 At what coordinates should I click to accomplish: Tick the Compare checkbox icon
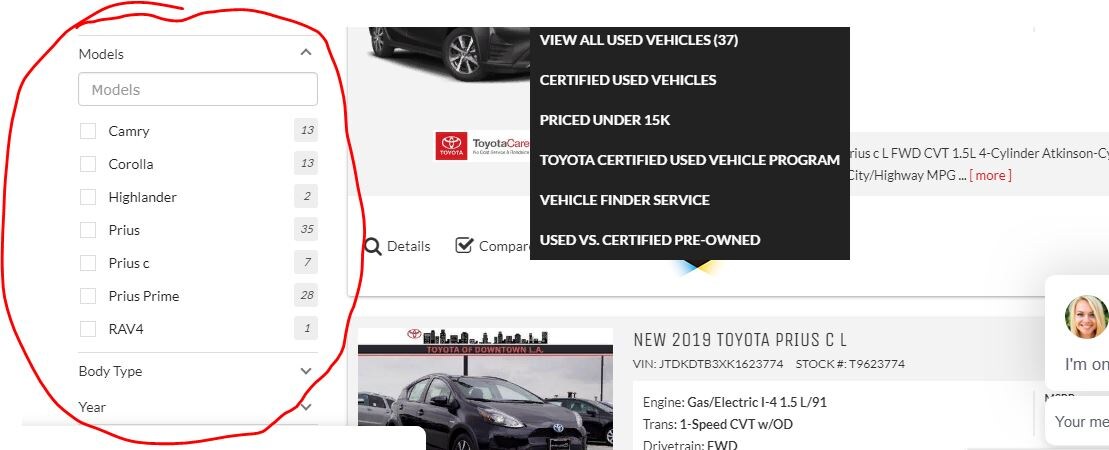click(464, 245)
